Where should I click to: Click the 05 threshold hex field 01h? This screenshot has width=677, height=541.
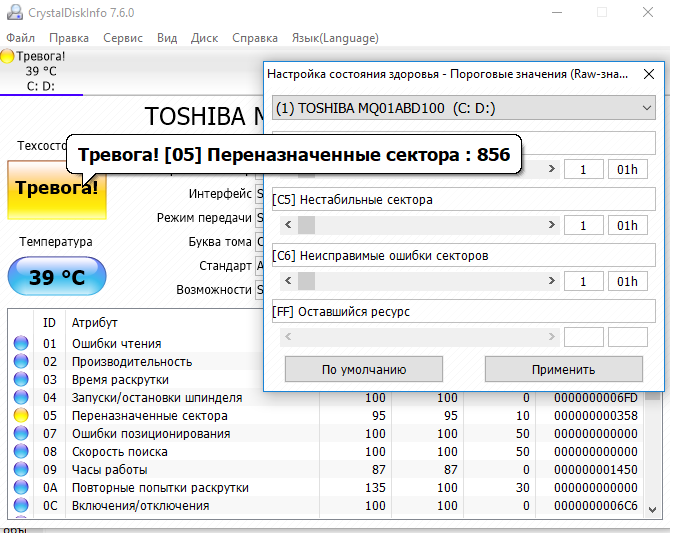pyautogui.click(x=627, y=169)
